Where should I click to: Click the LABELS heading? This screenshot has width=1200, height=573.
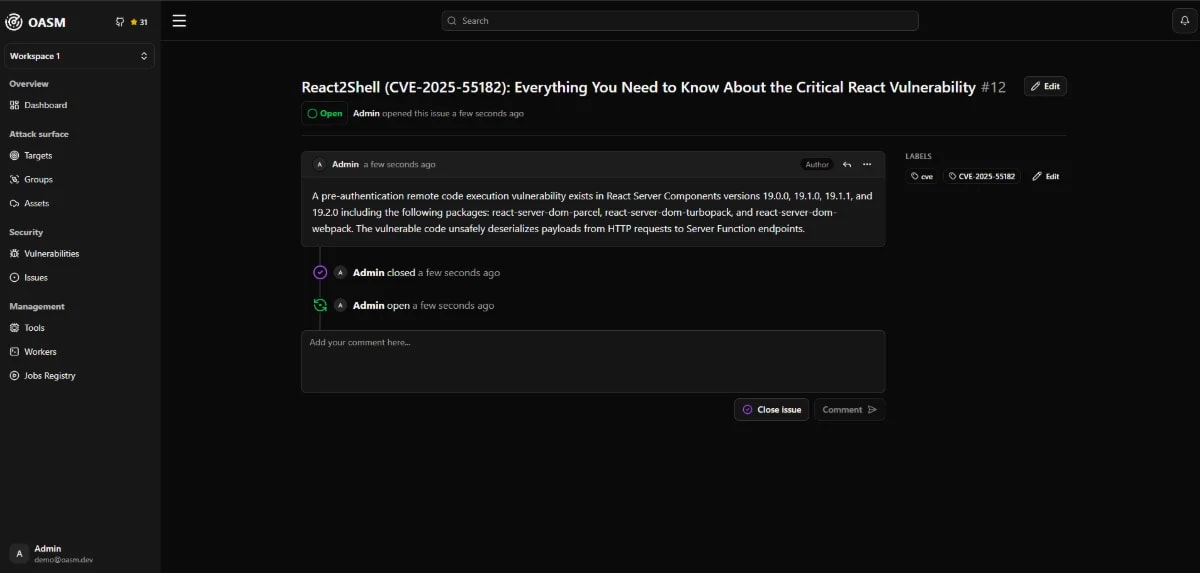[x=918, y=156]
